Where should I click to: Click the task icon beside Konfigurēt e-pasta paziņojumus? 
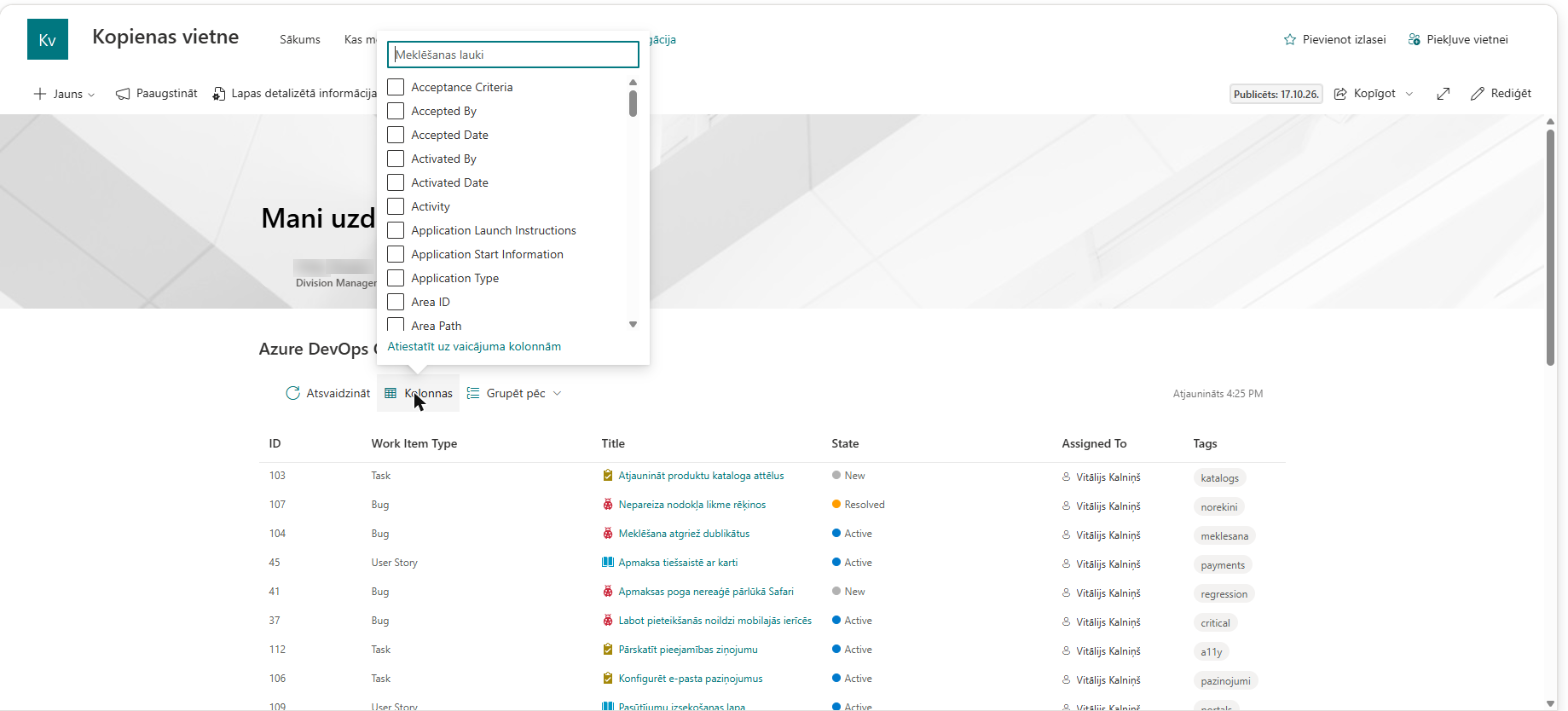[x=607, y=679]
